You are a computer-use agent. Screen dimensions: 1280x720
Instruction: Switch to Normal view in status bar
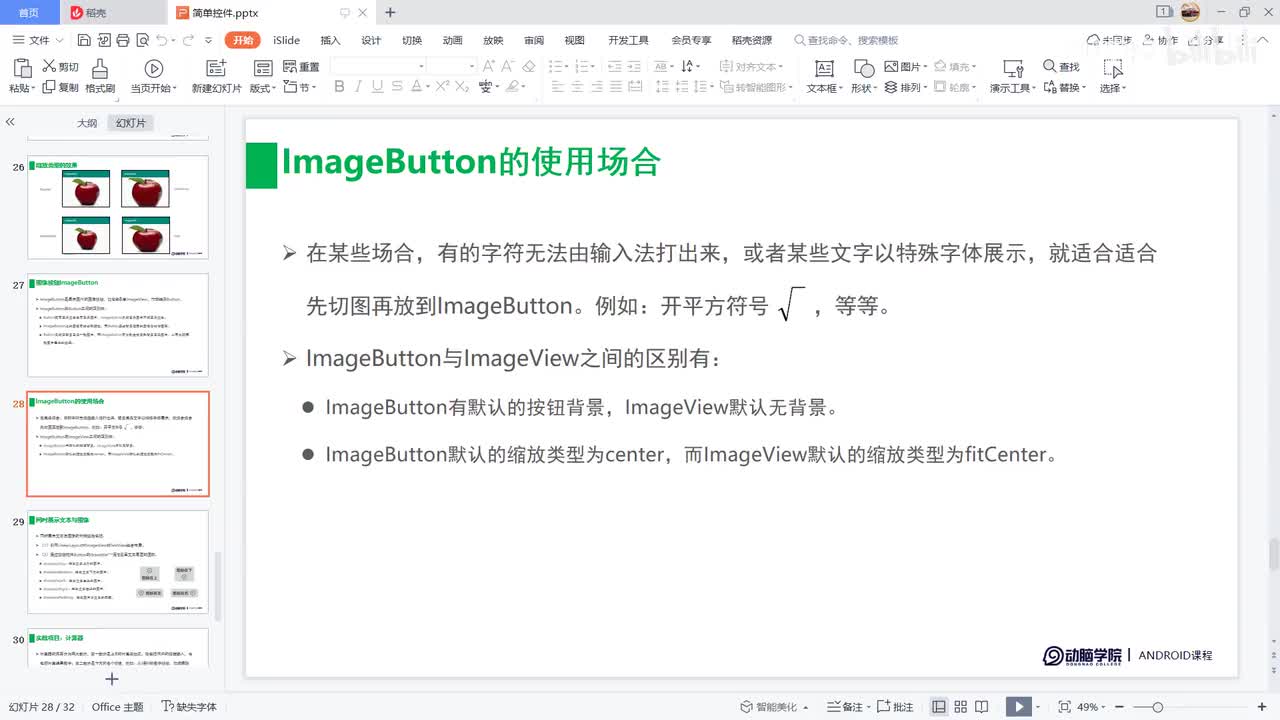pyautogui.click(x=938, y=707)
